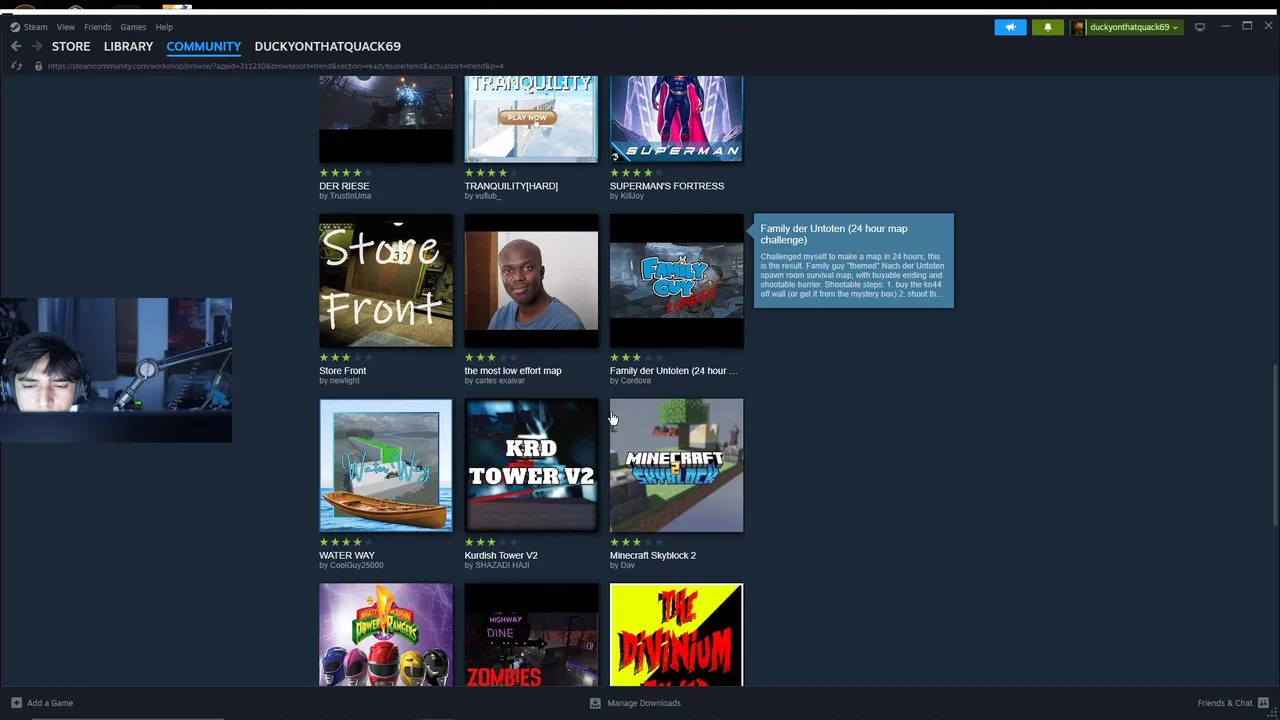Open the notifications bell
The width and height of the screenshot is (1280, 720).
[x=1047, y=27]
